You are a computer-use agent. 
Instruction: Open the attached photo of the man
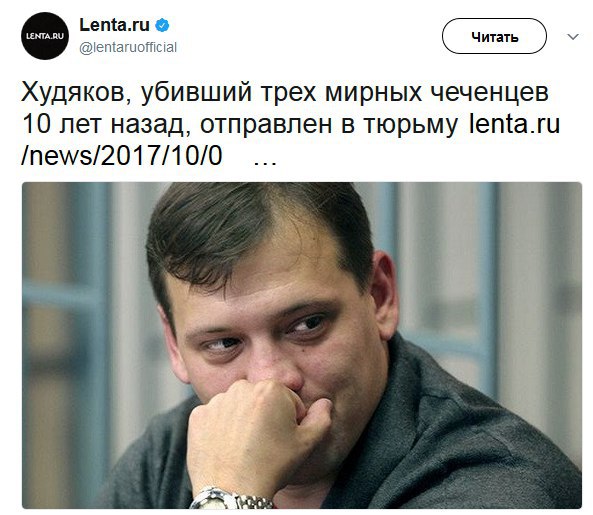click(x=301, y=345)
